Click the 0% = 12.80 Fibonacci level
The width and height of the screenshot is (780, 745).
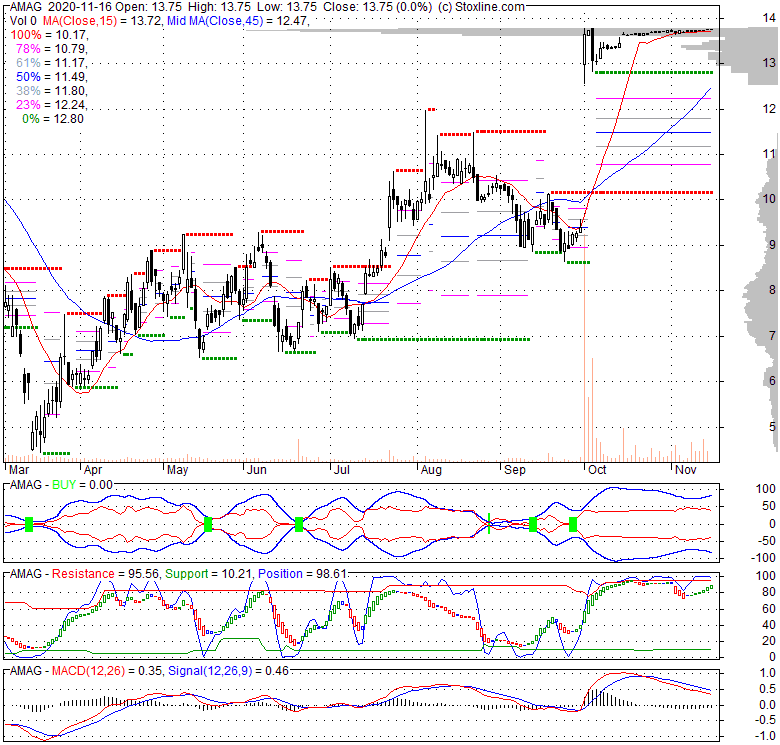coord(53,118)
